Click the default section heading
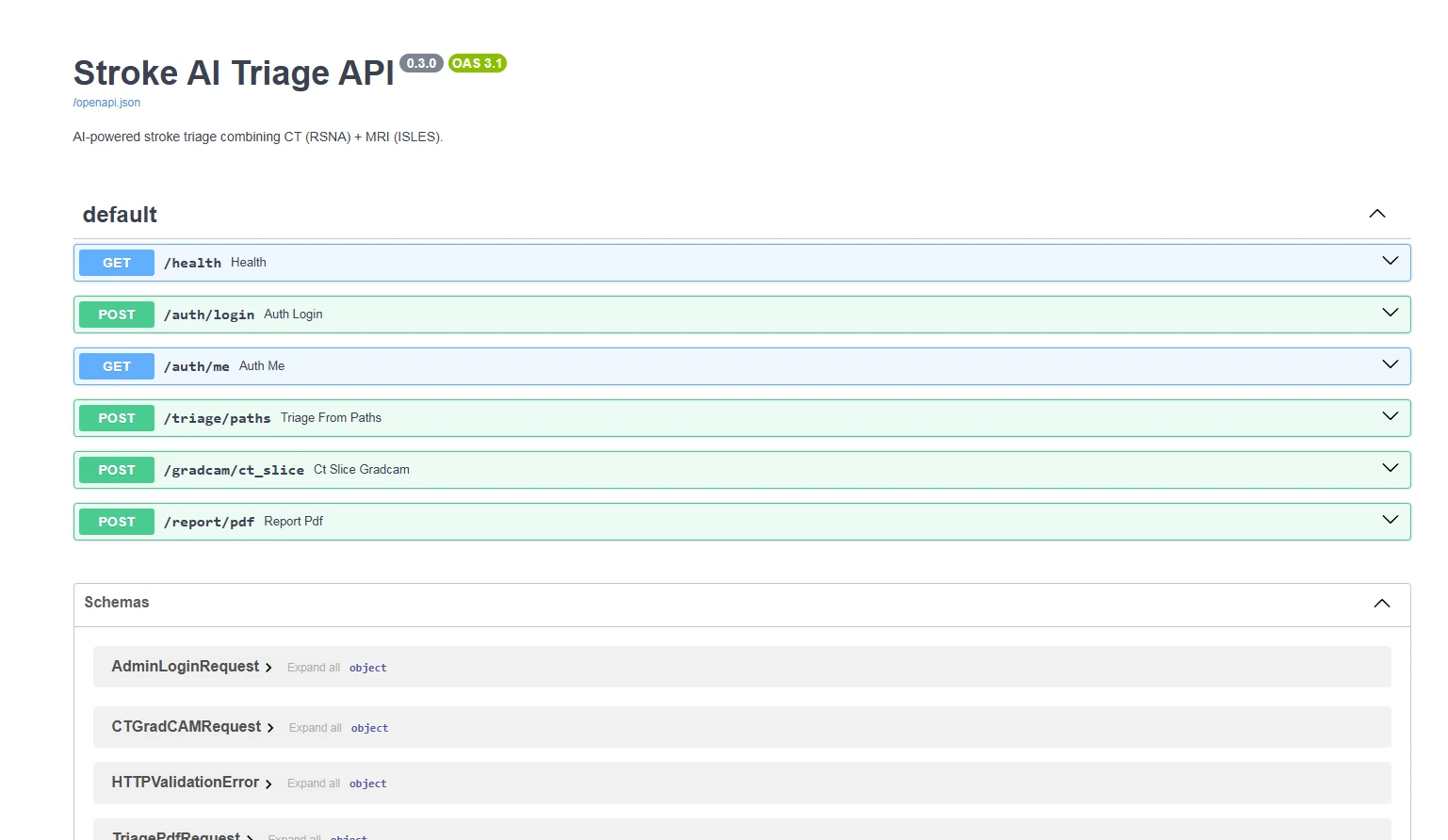The height and width of the screenshot is (840, 1448). click(120, 215)
